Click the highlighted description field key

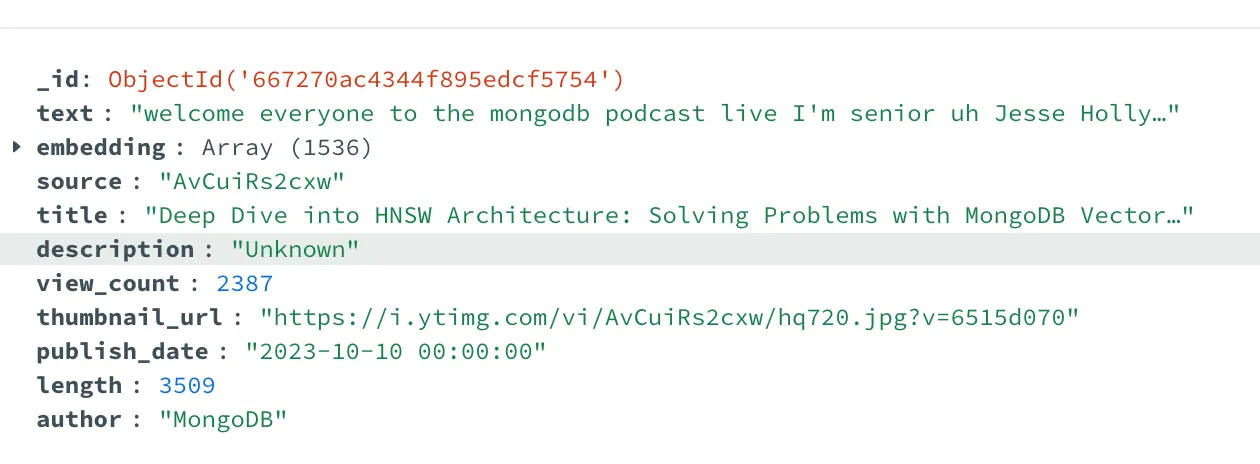(115, 249)
